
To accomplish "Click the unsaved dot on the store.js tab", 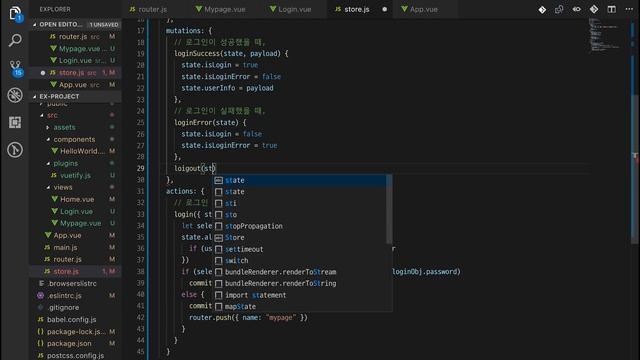I will [384, 9].
